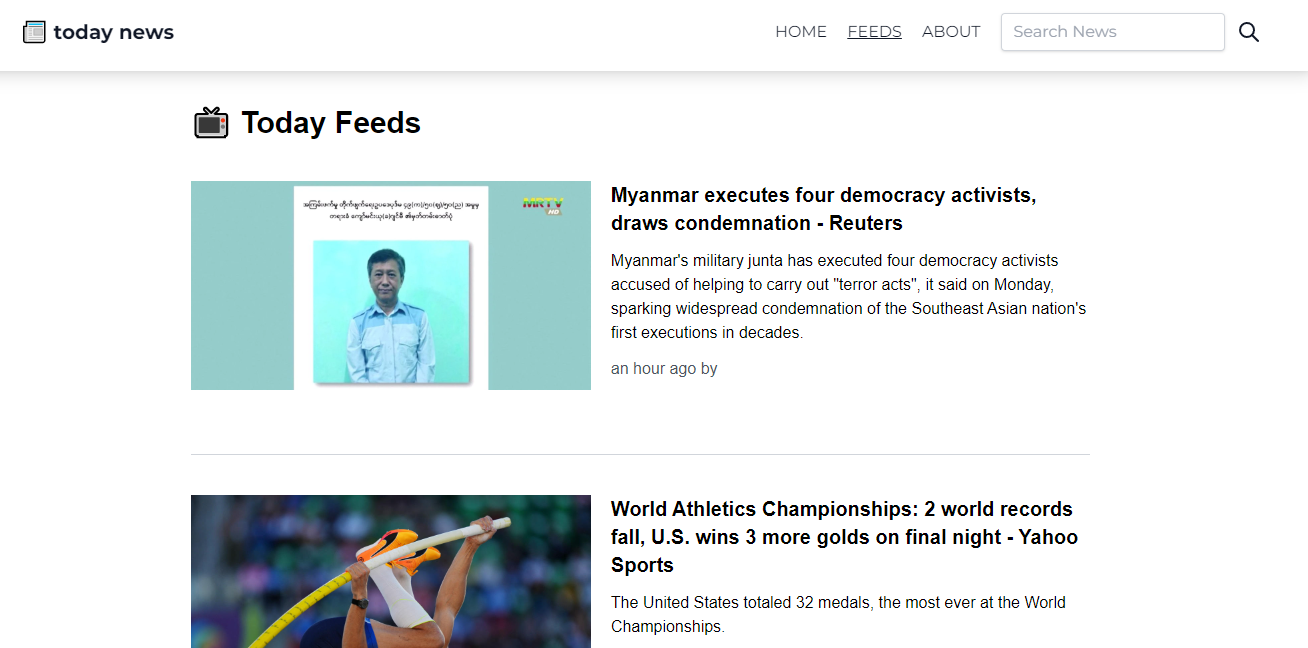Open the Myanmar democracy activists article
Viewport: 1308px width, 648px height.
[823, 209]
